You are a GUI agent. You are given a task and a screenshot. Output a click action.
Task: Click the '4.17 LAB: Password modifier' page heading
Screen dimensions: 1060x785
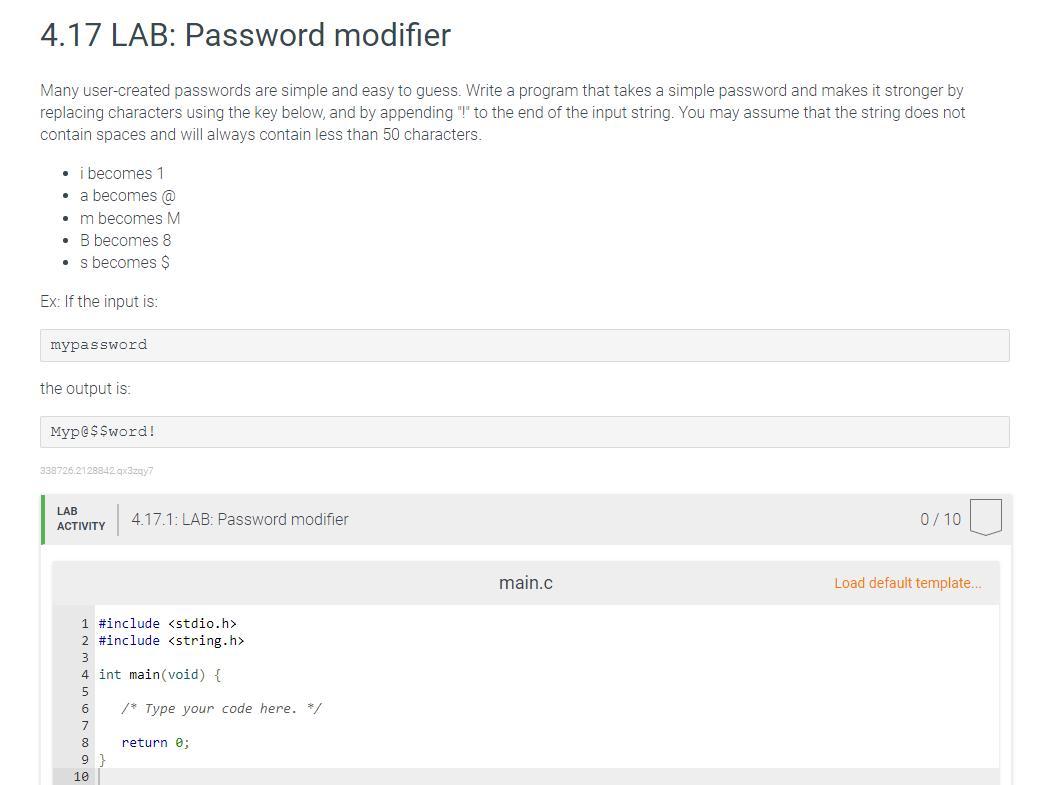(x=245, y=35)
